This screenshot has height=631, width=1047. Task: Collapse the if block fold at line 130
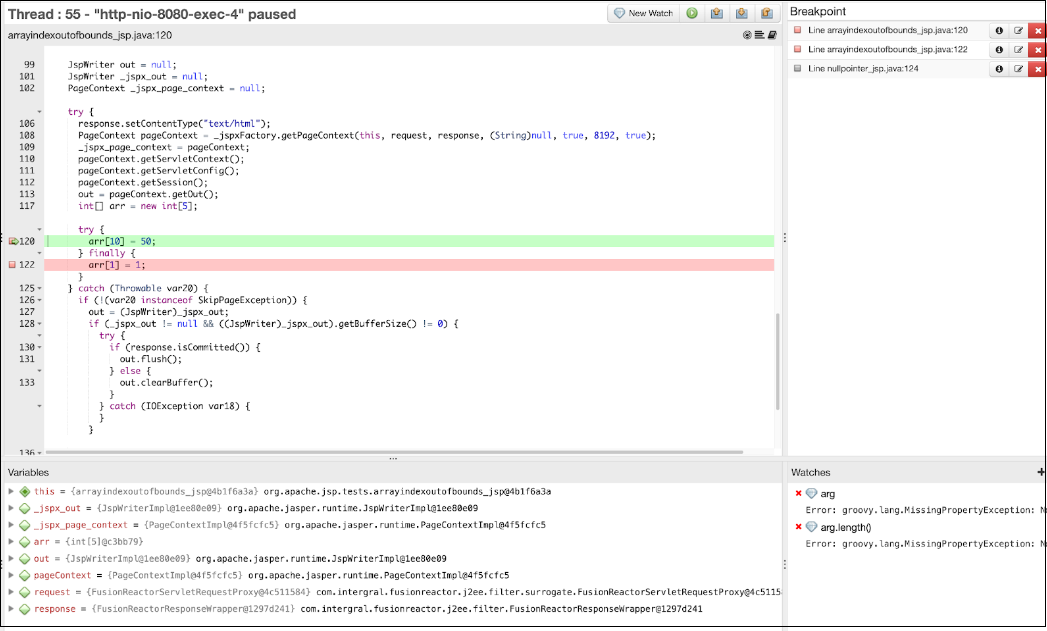point(39,347)
